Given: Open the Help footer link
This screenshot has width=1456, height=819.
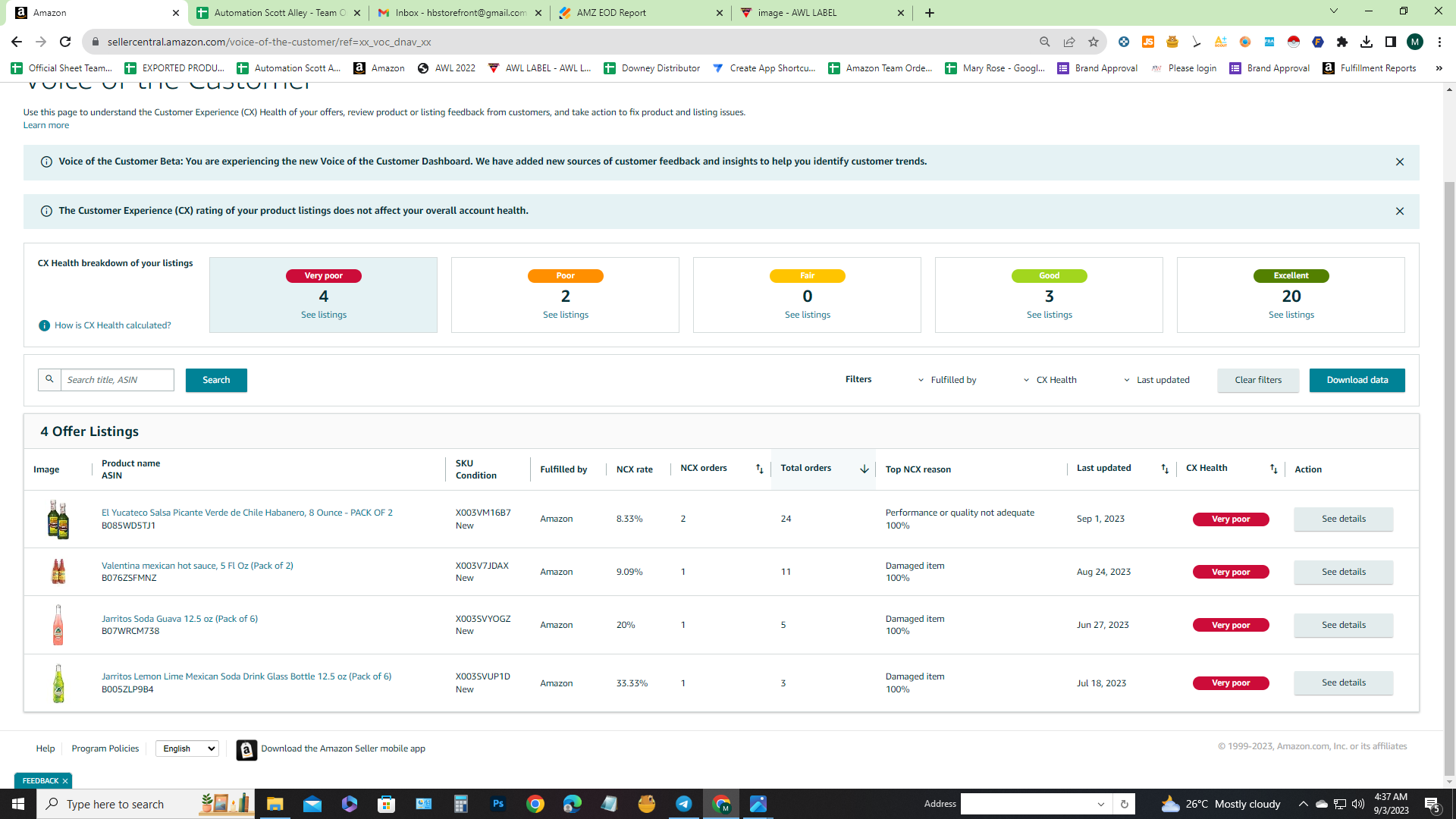Looking at the screenshot, I should 45,748.
